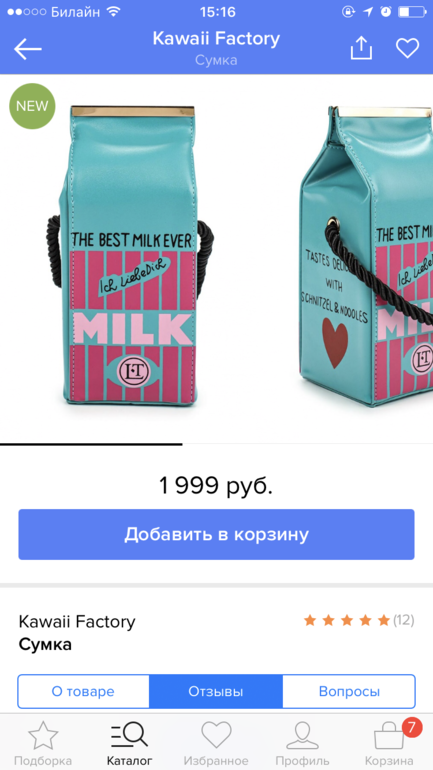Screen dimensions: 433x770
Task: Tap the back arrow in header
Action: click(x=27, y=49)
